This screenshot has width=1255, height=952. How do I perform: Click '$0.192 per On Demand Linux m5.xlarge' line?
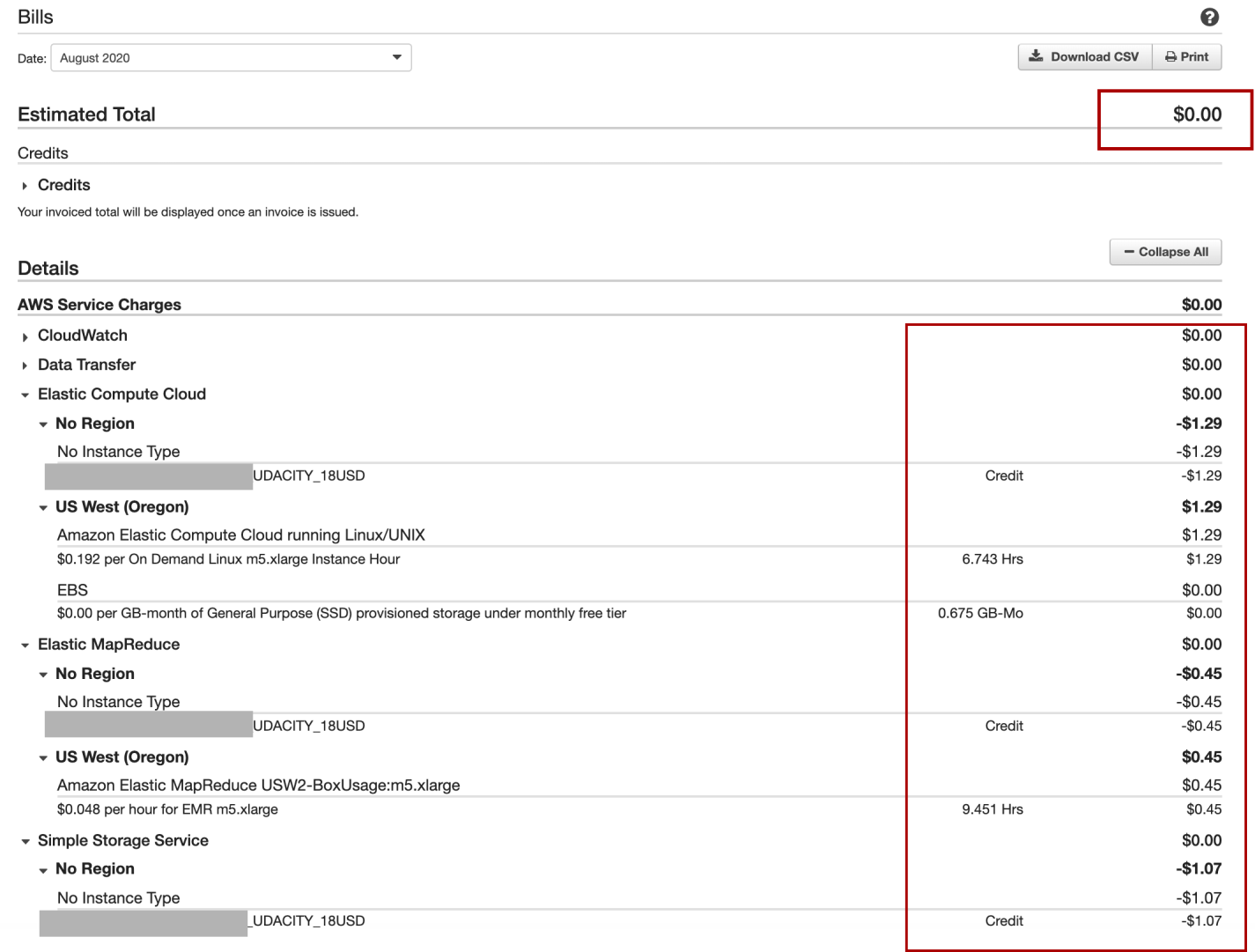[x=228, y=559]
